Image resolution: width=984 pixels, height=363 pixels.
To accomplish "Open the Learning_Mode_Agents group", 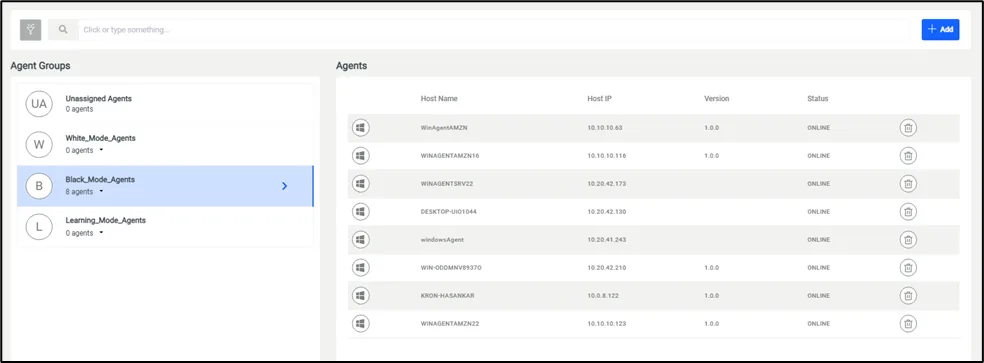I will [165, 227].
